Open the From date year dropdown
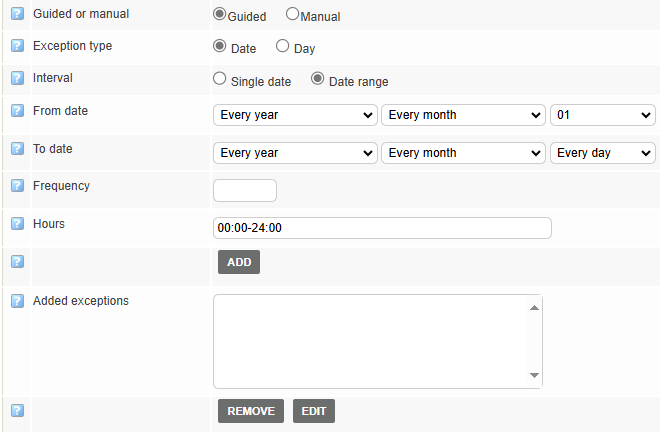 coord(295,115)
